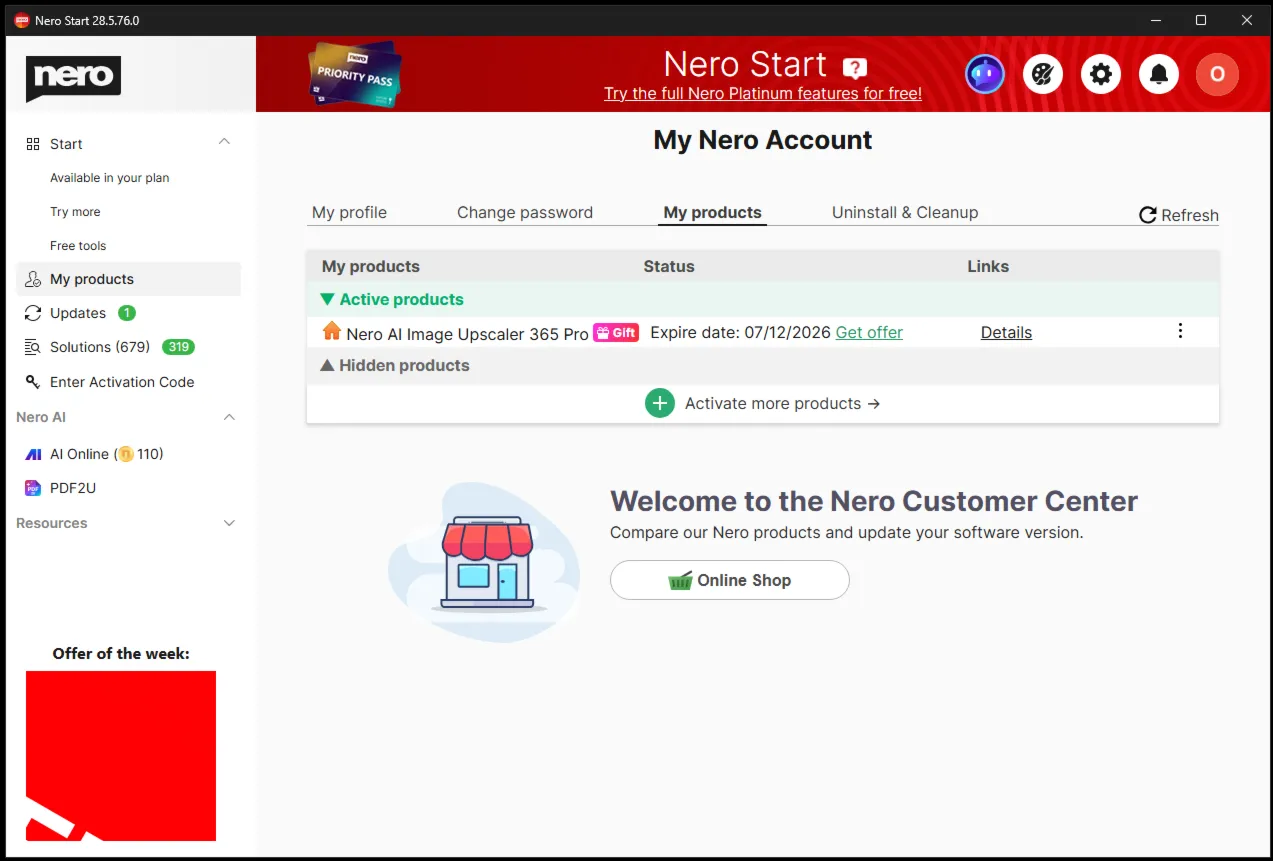Open Enter Activation Code
The image size is (1273, 861).
[122, 382]
